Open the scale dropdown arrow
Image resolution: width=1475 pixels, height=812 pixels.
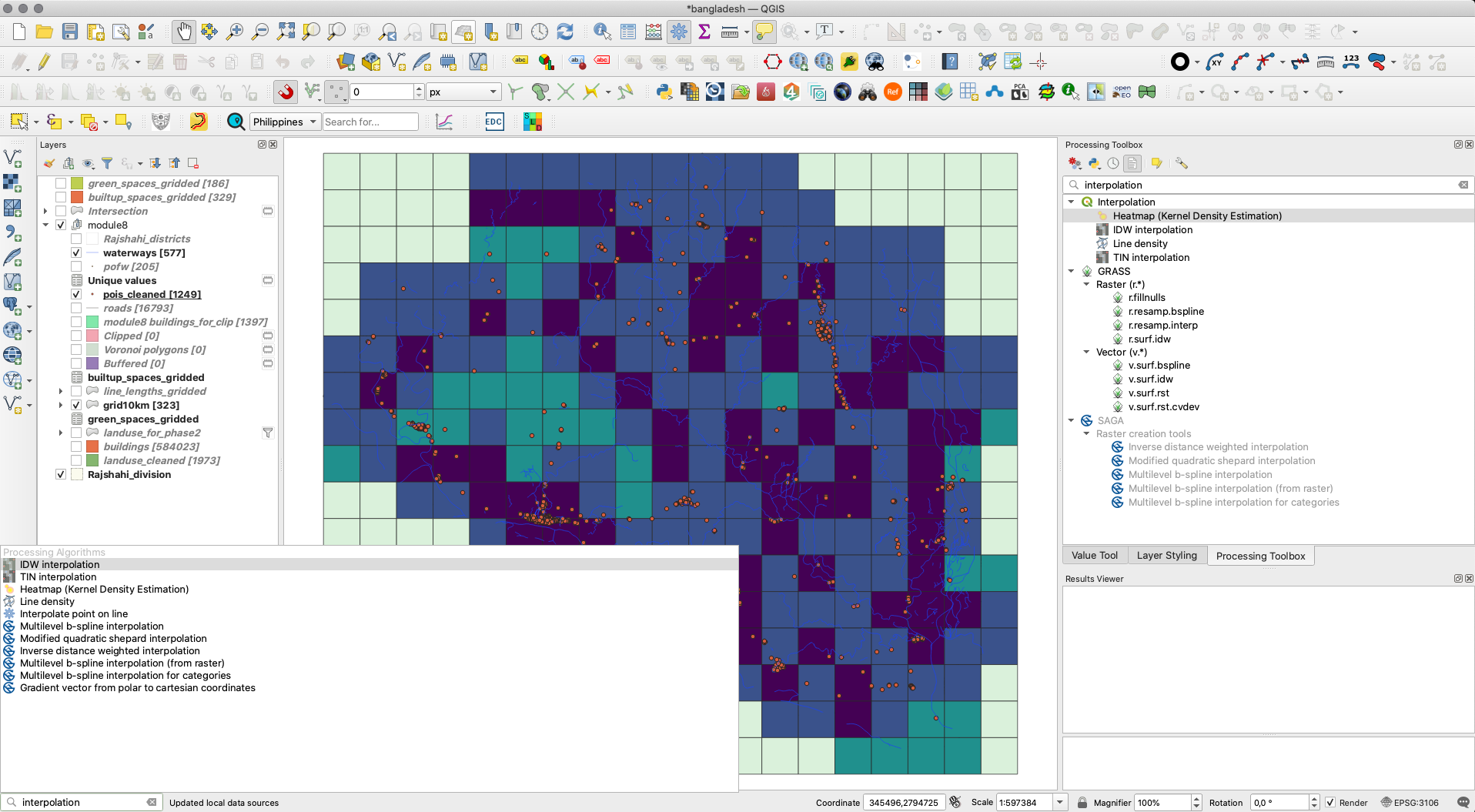pos(1060,802)
